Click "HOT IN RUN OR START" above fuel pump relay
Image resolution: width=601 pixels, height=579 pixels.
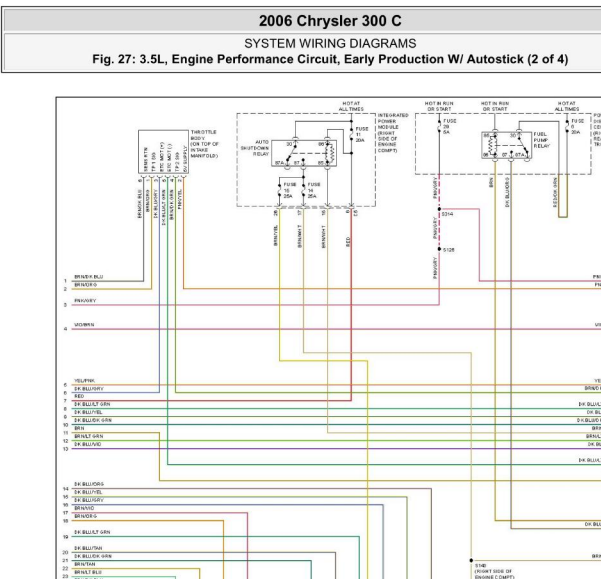[495, 106]
